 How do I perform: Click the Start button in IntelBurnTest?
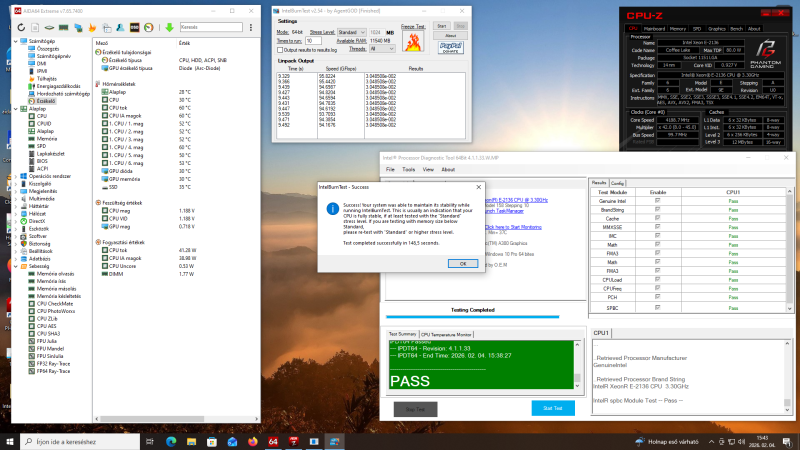(x=442, y=26)
